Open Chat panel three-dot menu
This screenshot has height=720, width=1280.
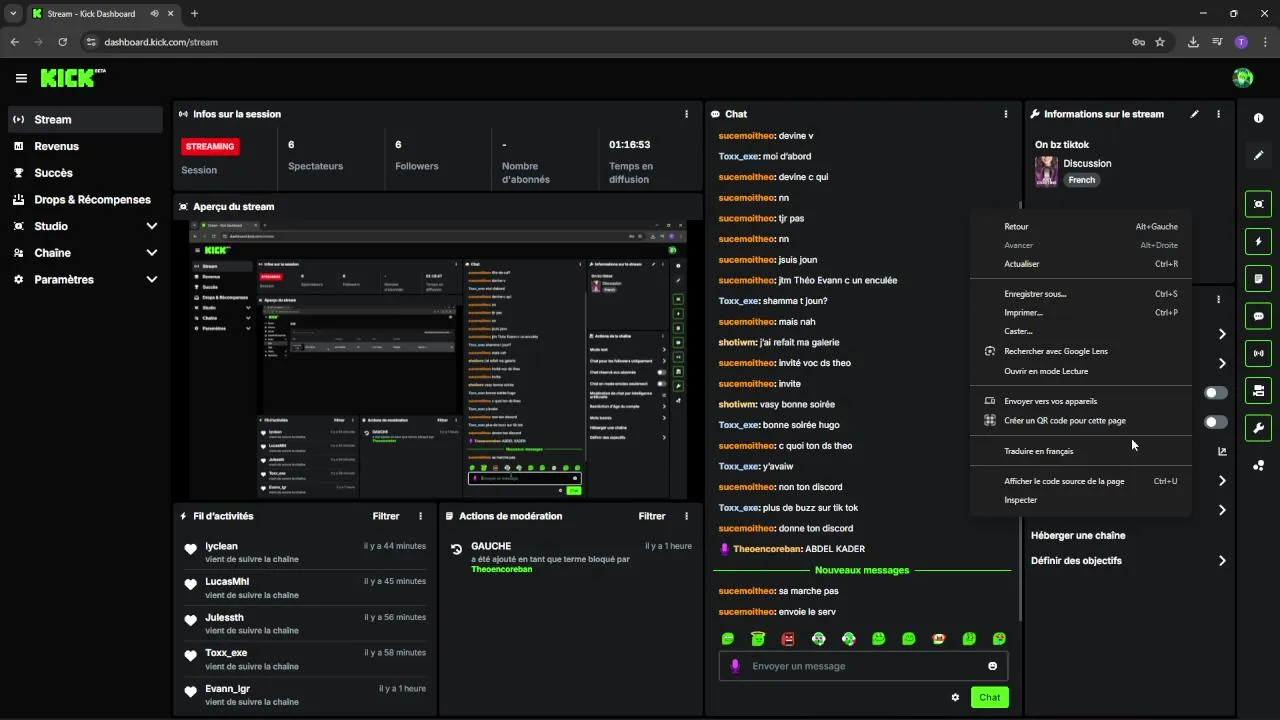click(1005, 114)
